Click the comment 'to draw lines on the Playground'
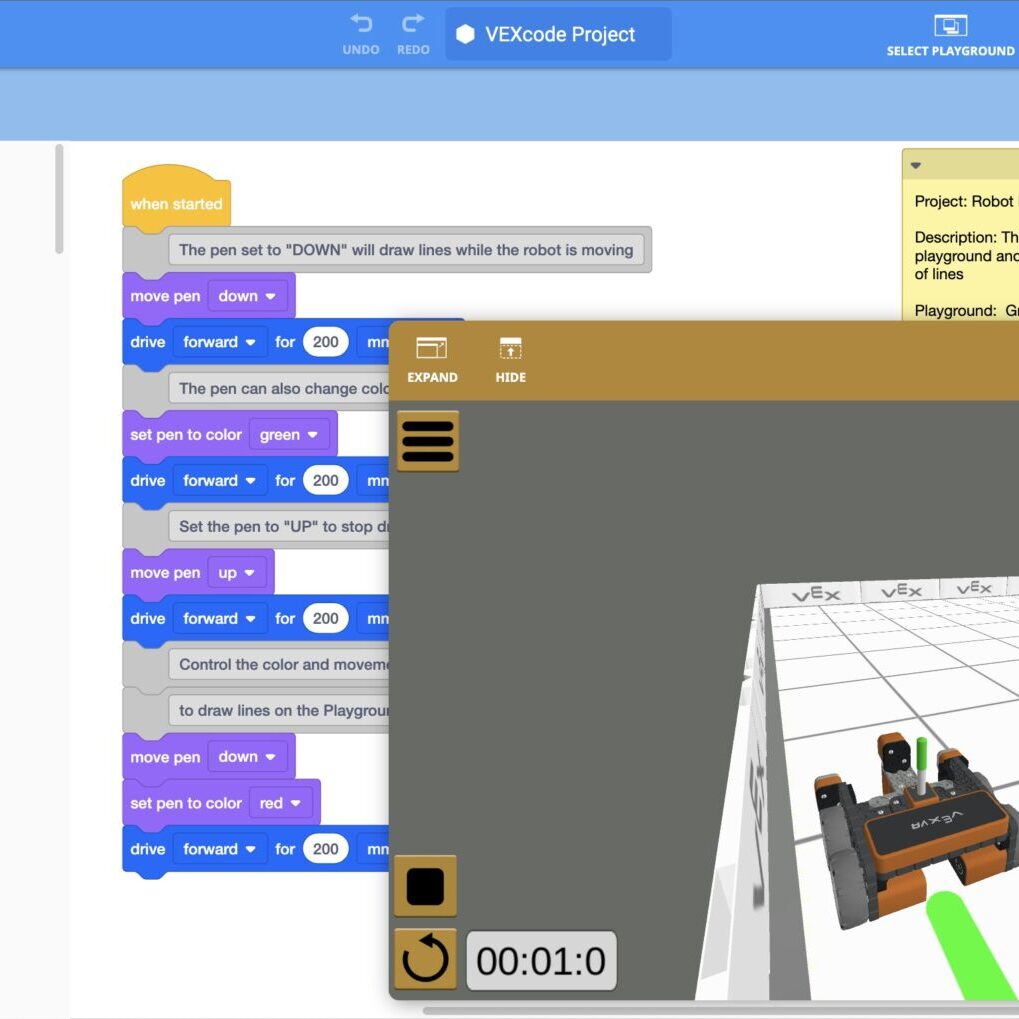1019x1019 pixels. pyautogui.click(x=279, y=711)
